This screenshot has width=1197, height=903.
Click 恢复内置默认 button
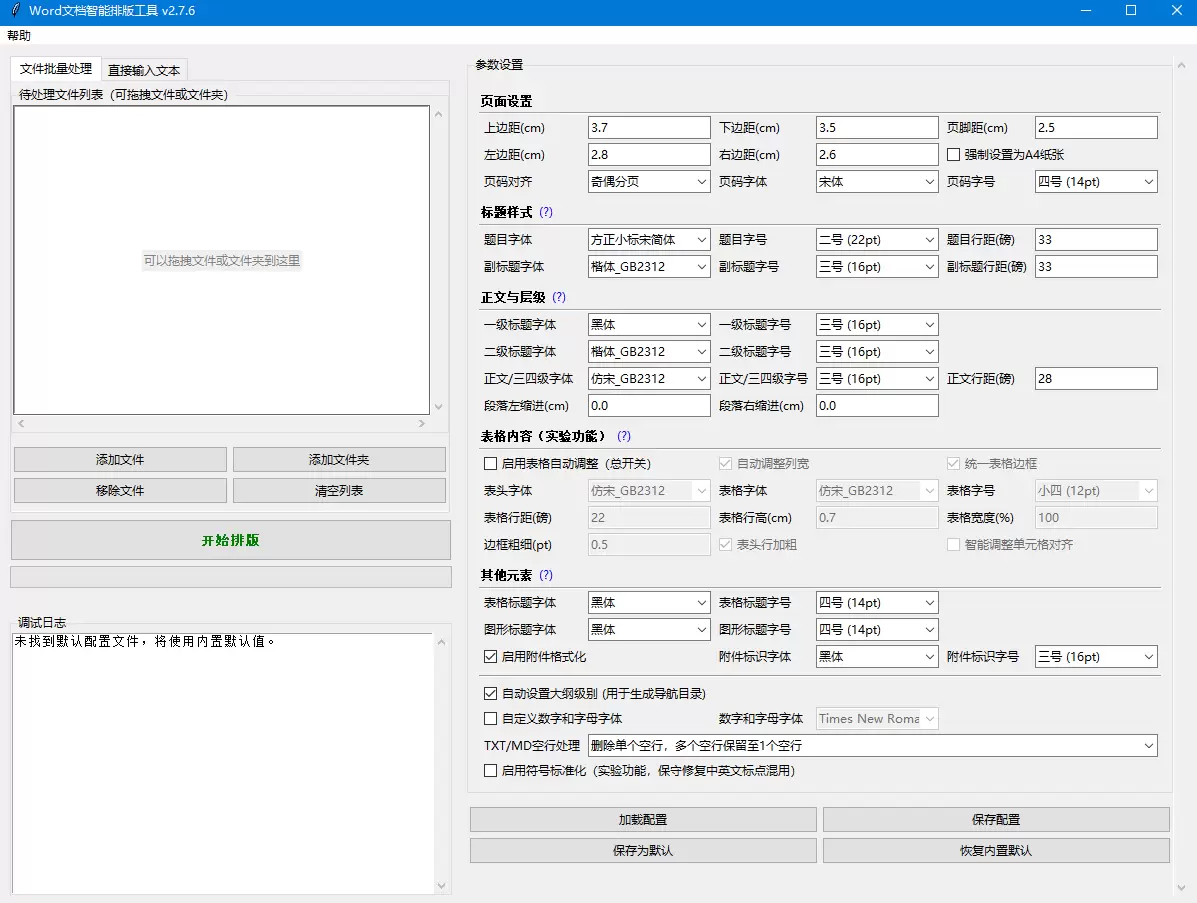tap(996, 850)
